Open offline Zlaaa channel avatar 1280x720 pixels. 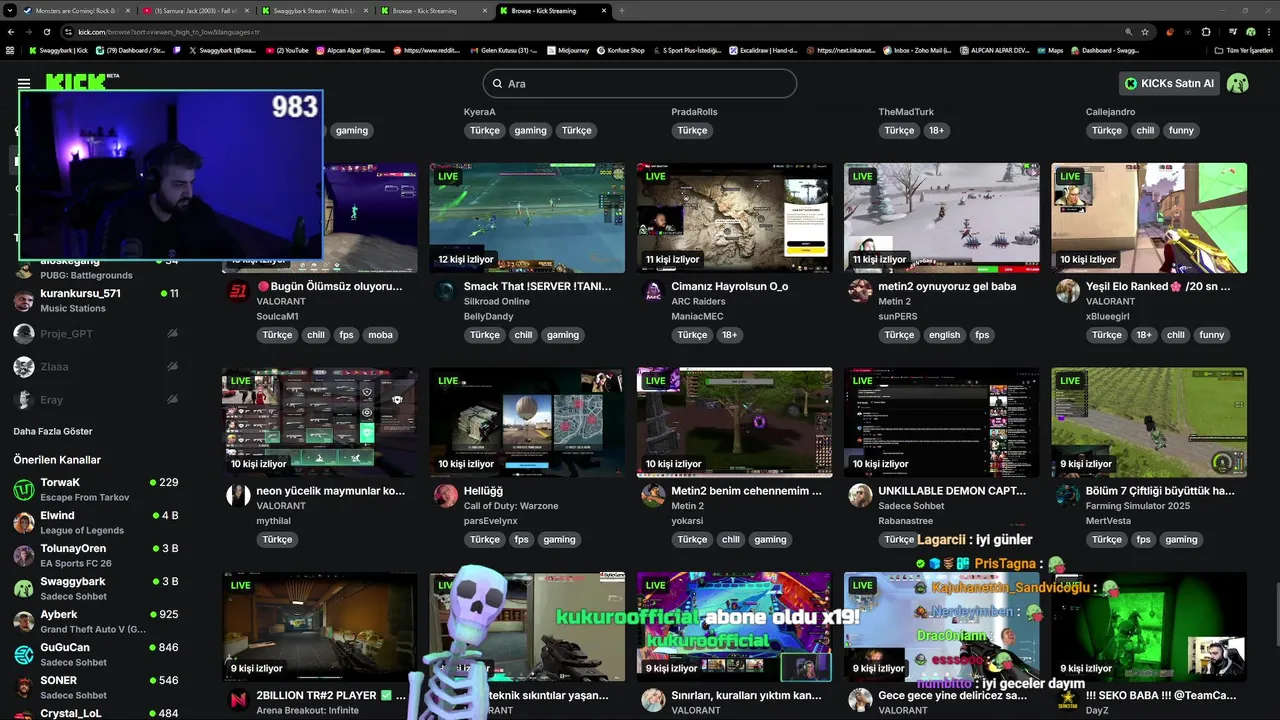(24, 366)
